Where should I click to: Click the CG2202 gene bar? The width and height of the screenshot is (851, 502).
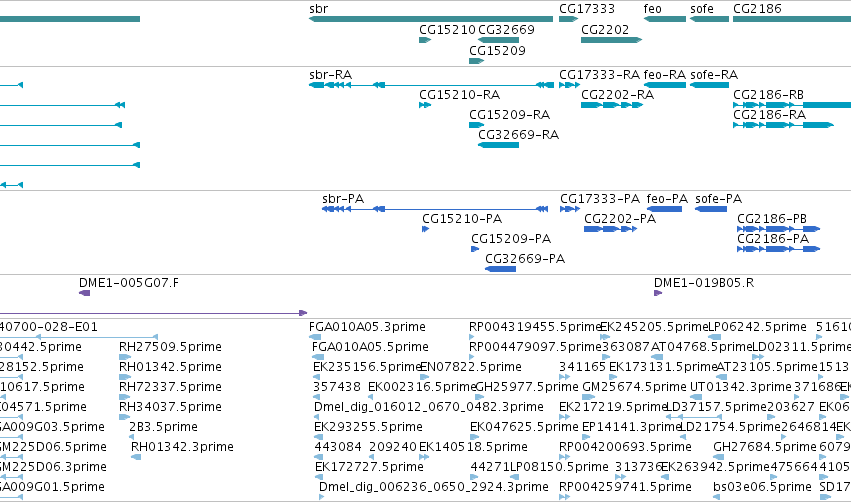[x=611, y=40]
